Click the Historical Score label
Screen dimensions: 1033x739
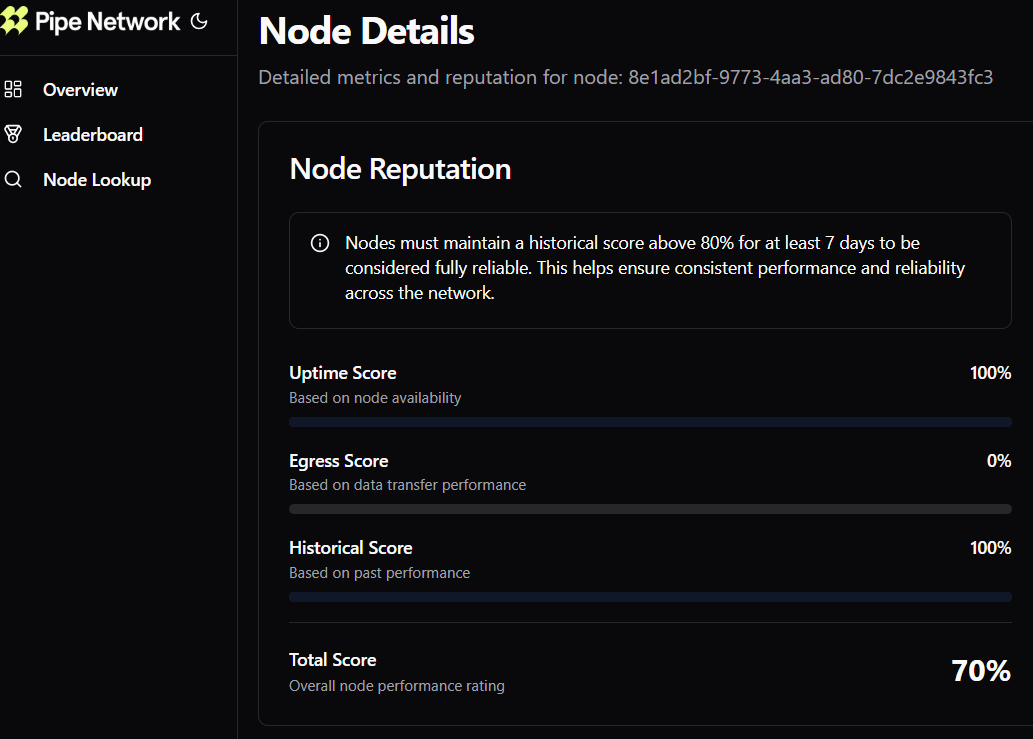pyautogui.click(x=350, y=548)
